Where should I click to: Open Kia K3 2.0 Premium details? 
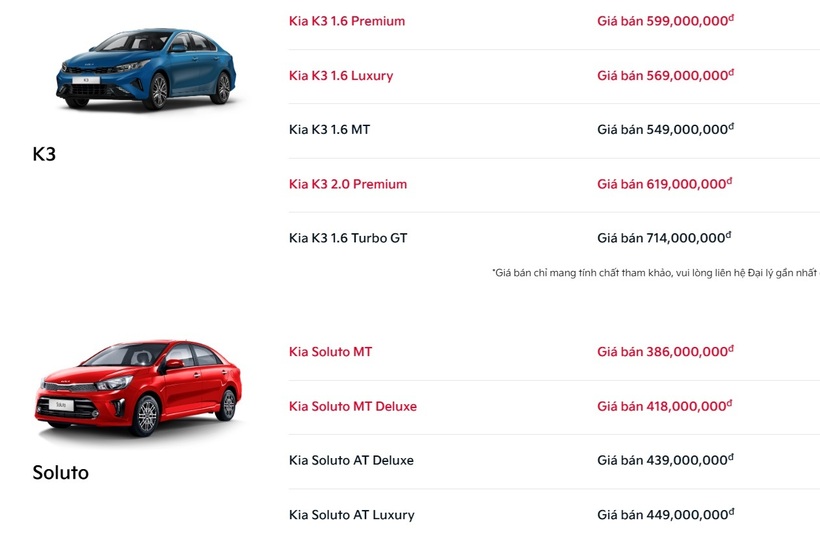(x=348, y=184)
